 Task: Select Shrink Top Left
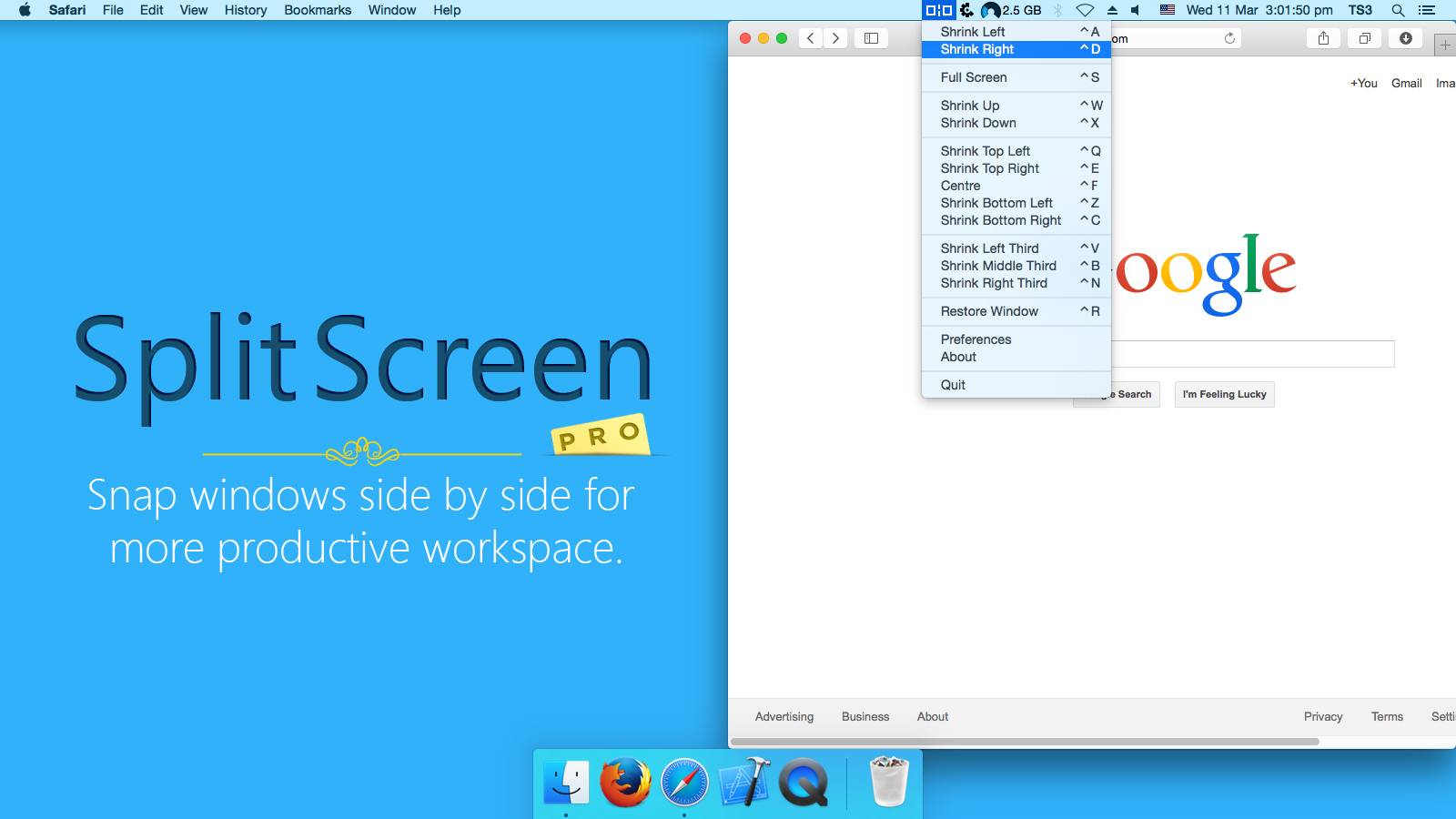click(x=1016, y=151)
